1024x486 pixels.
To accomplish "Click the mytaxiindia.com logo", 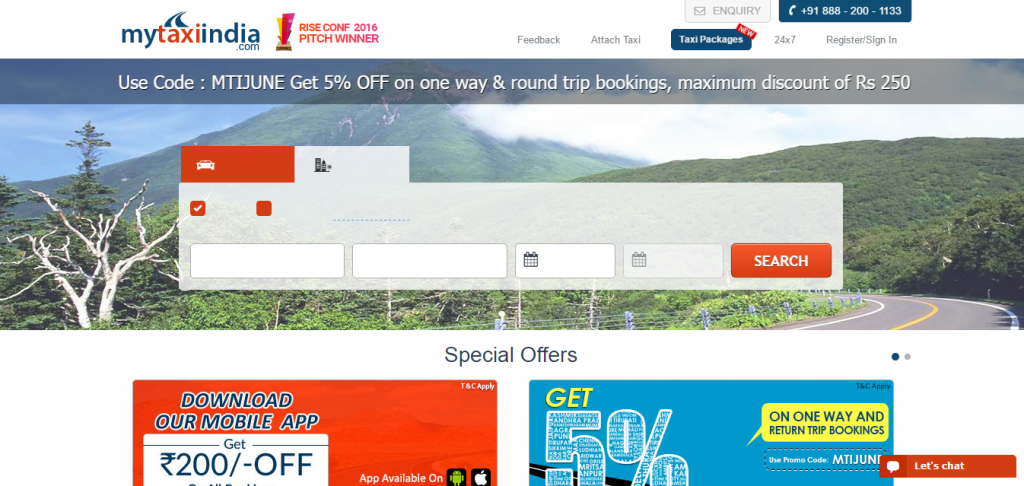I will click(x=190, y=32).
